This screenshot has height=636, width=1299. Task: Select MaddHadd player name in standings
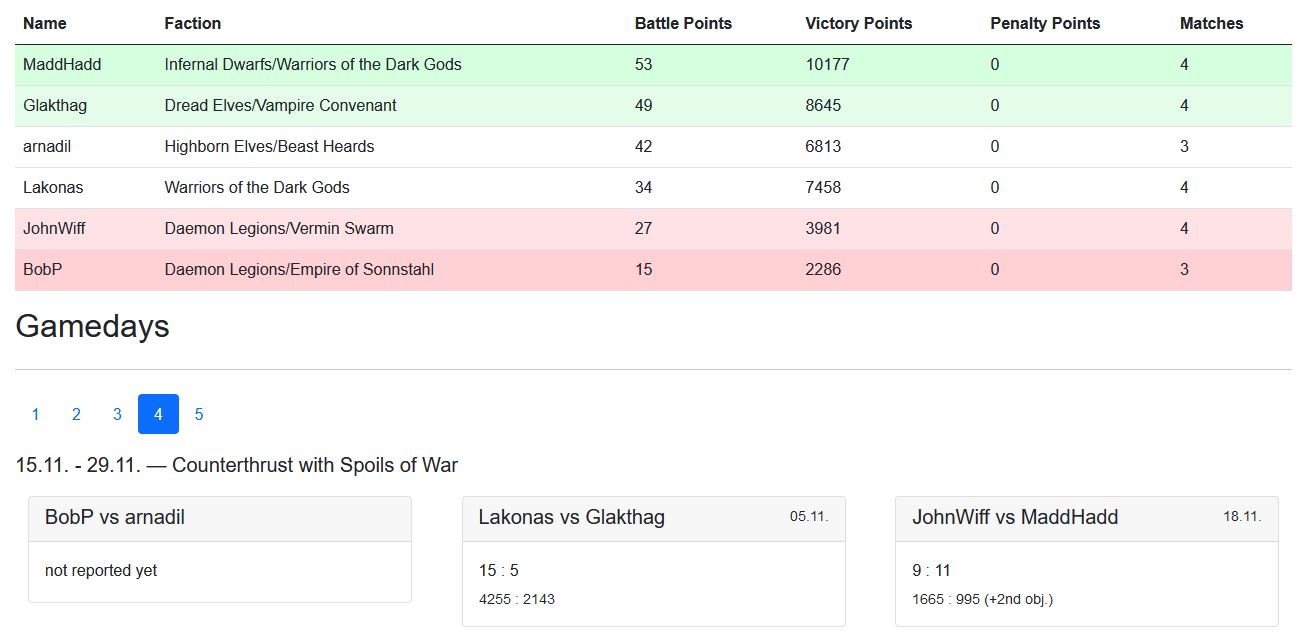[62, 64]
